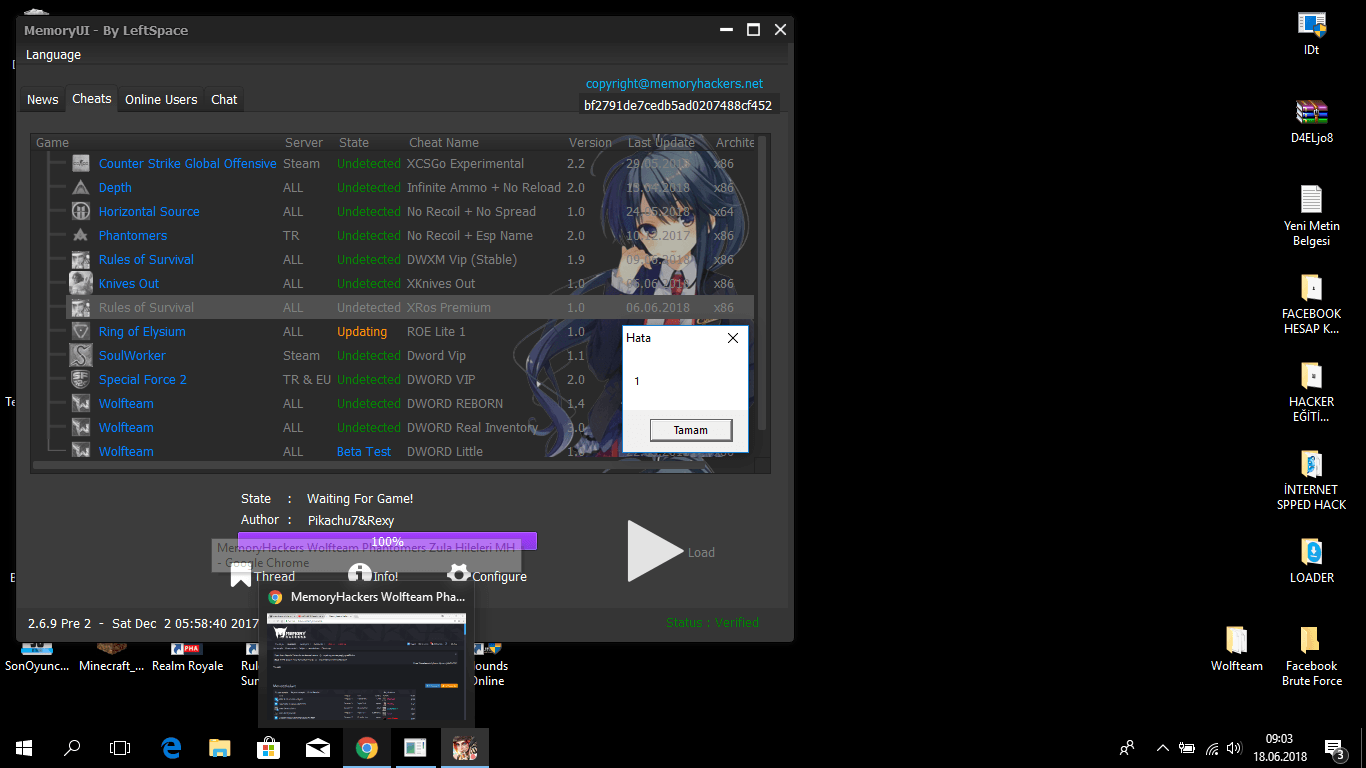The height and width of the screenshot is (768, 1366).
Task: Click the copyright@memoryhackers.net link
Action: (x=674, y=84)
